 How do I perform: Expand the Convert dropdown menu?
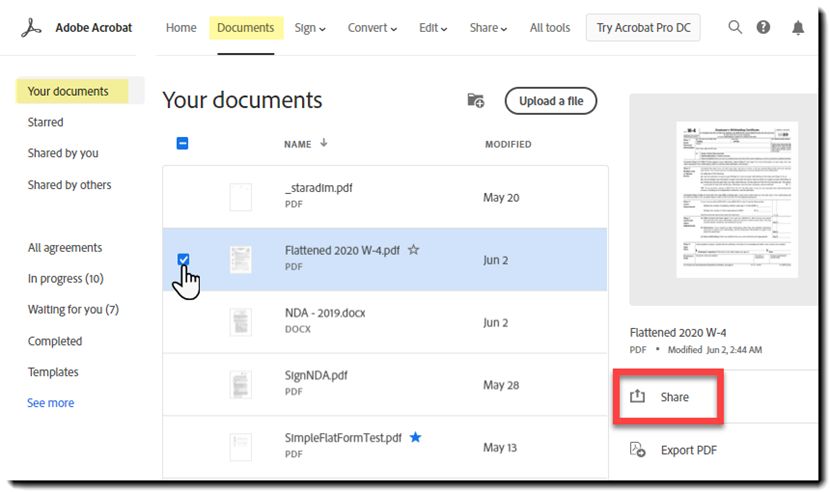[372, 28]
